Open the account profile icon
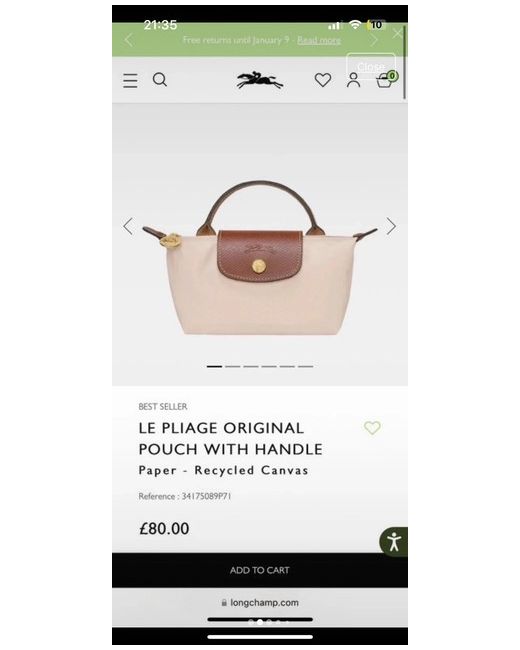 click(353, 80)
